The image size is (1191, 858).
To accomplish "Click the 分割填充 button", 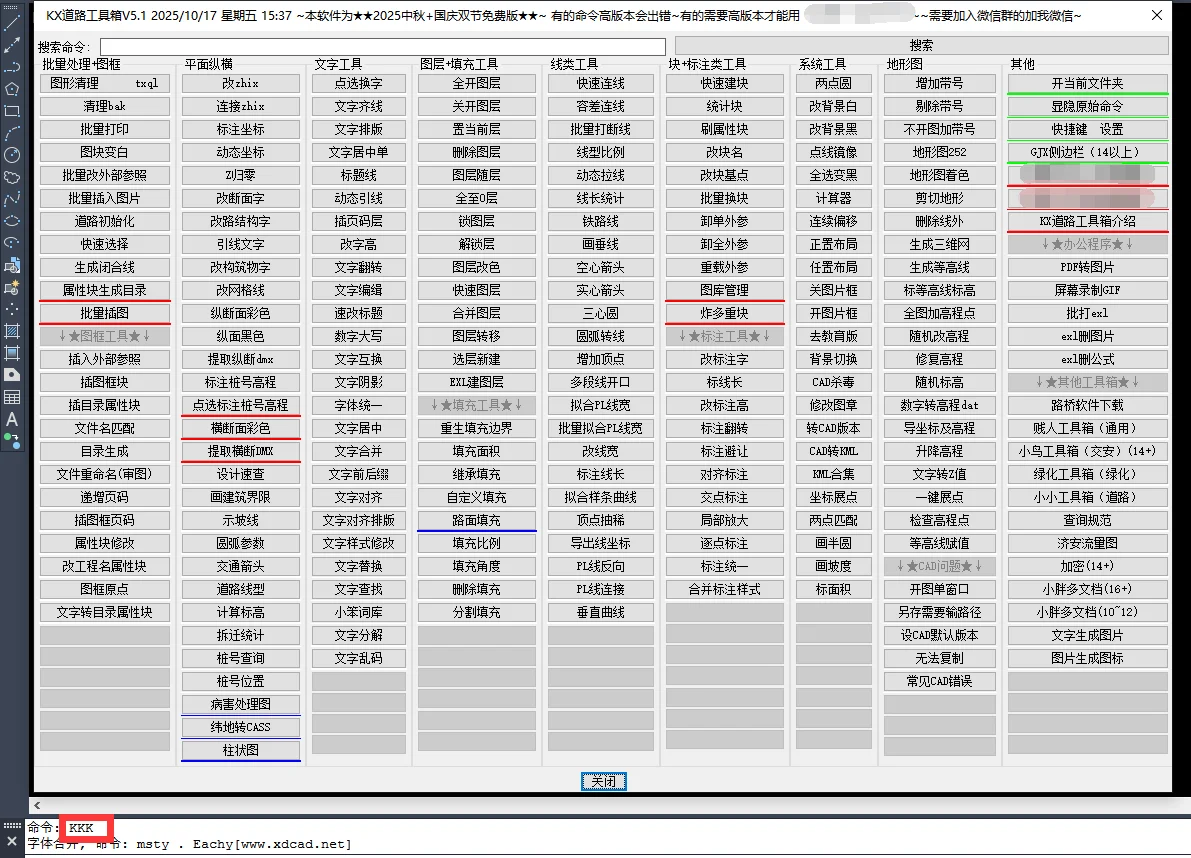I will point(476,612).
